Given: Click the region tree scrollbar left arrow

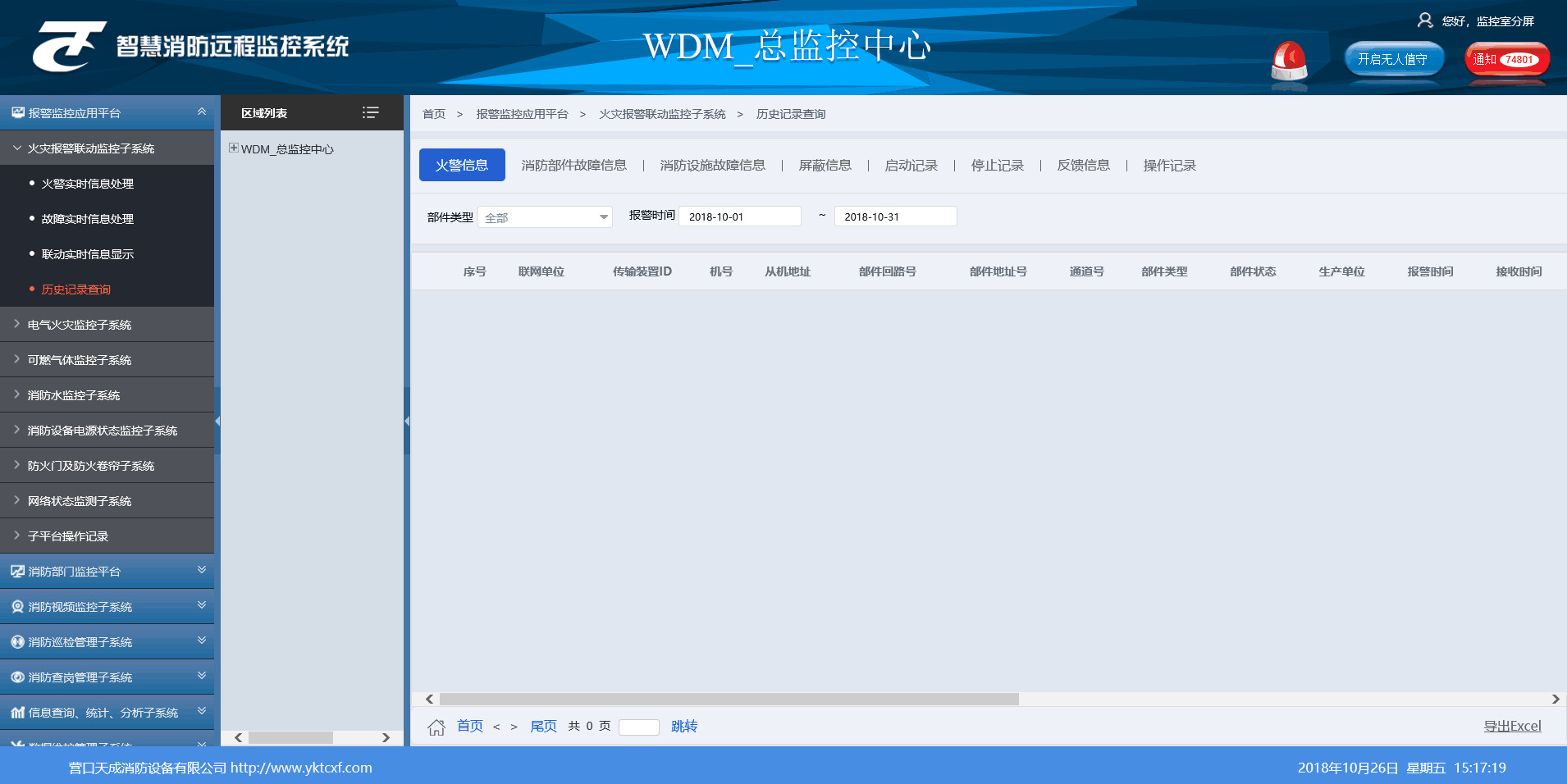Looking at the screenshot, I should coord(238,737).
